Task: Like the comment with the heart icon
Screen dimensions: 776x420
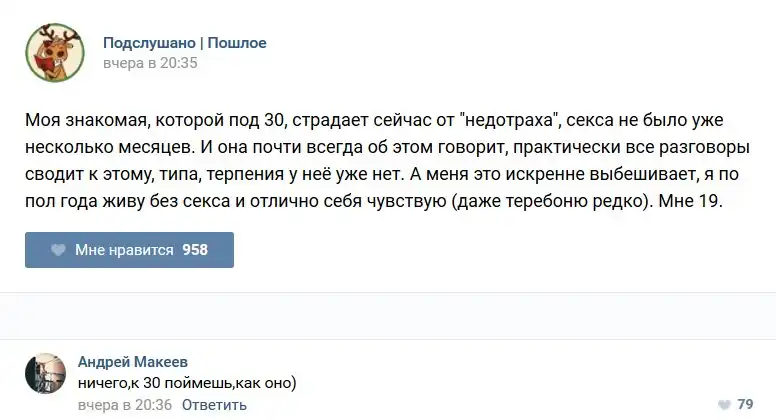Action: tap(723, 405)
